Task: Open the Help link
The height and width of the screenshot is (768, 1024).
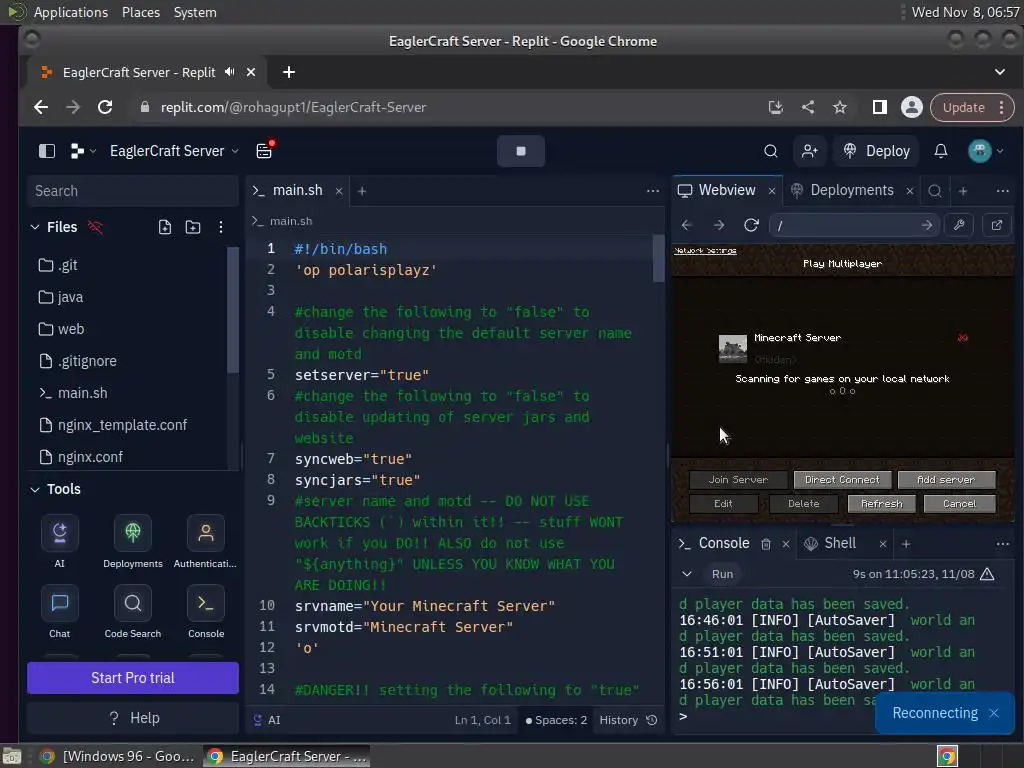Action: [133, 718]
